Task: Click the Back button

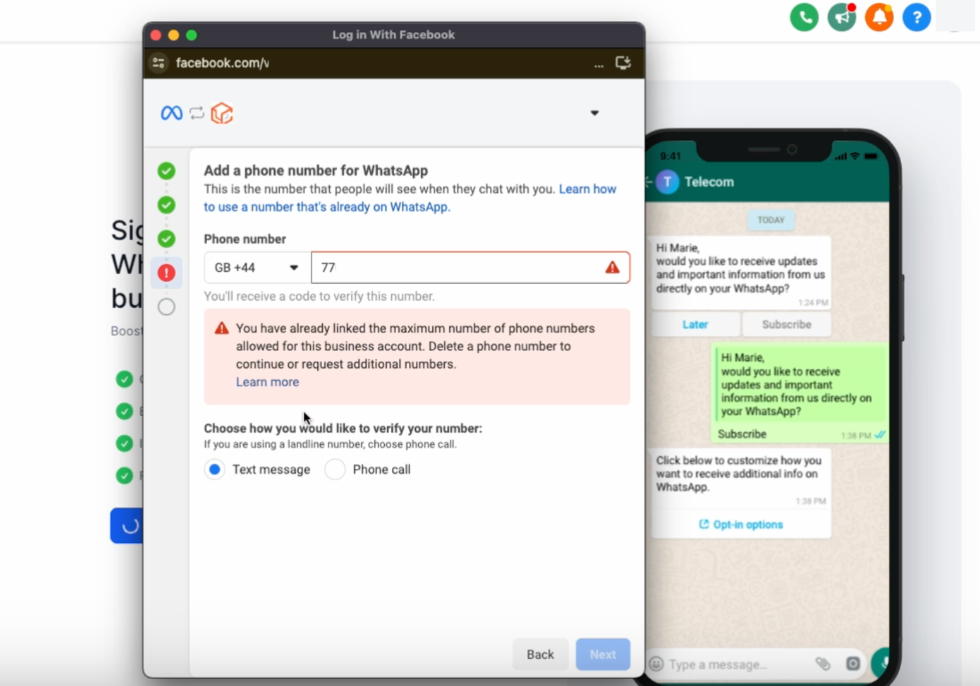Action: pyautogui.click(x=541, y=654)
